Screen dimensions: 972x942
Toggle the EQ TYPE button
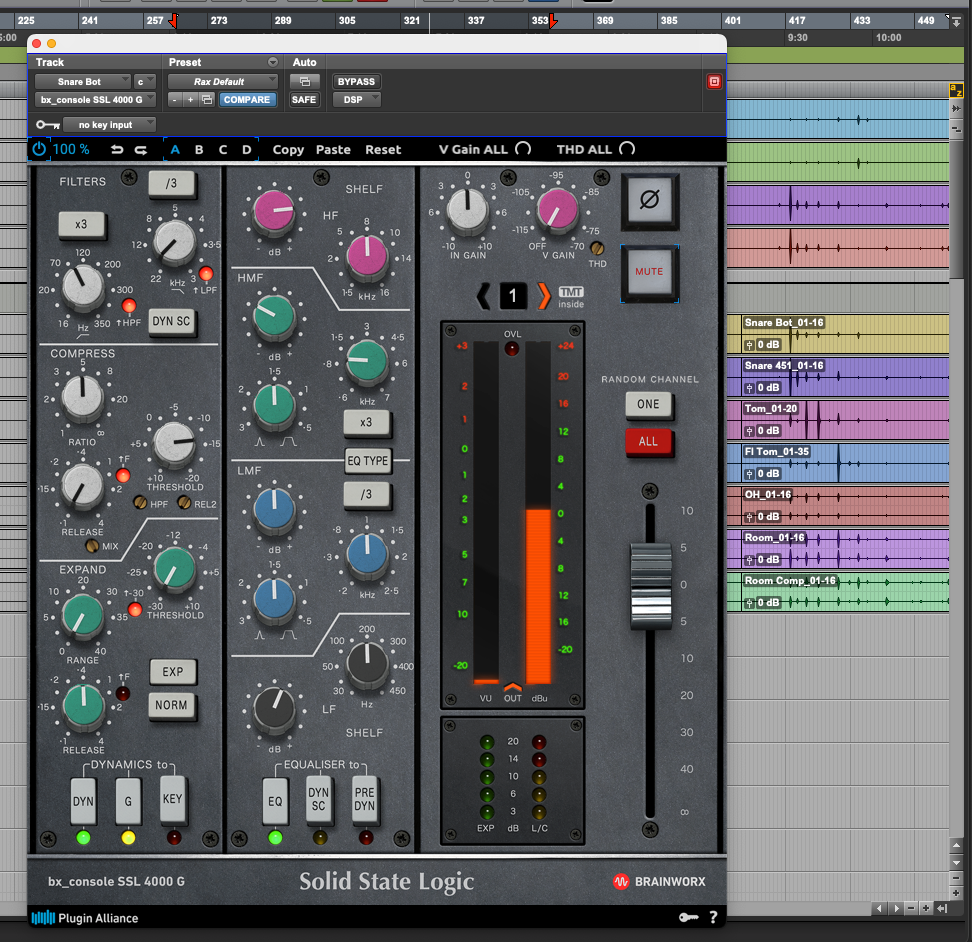(368, 461)
